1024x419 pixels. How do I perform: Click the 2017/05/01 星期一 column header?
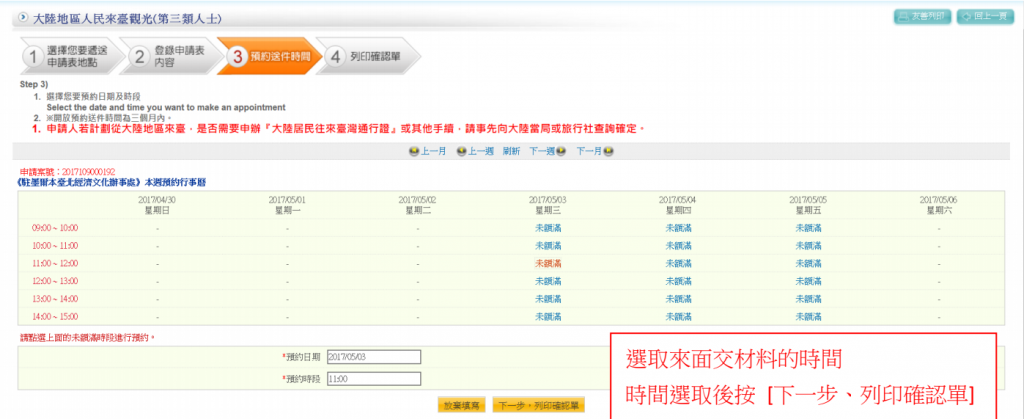coord(287,204)
